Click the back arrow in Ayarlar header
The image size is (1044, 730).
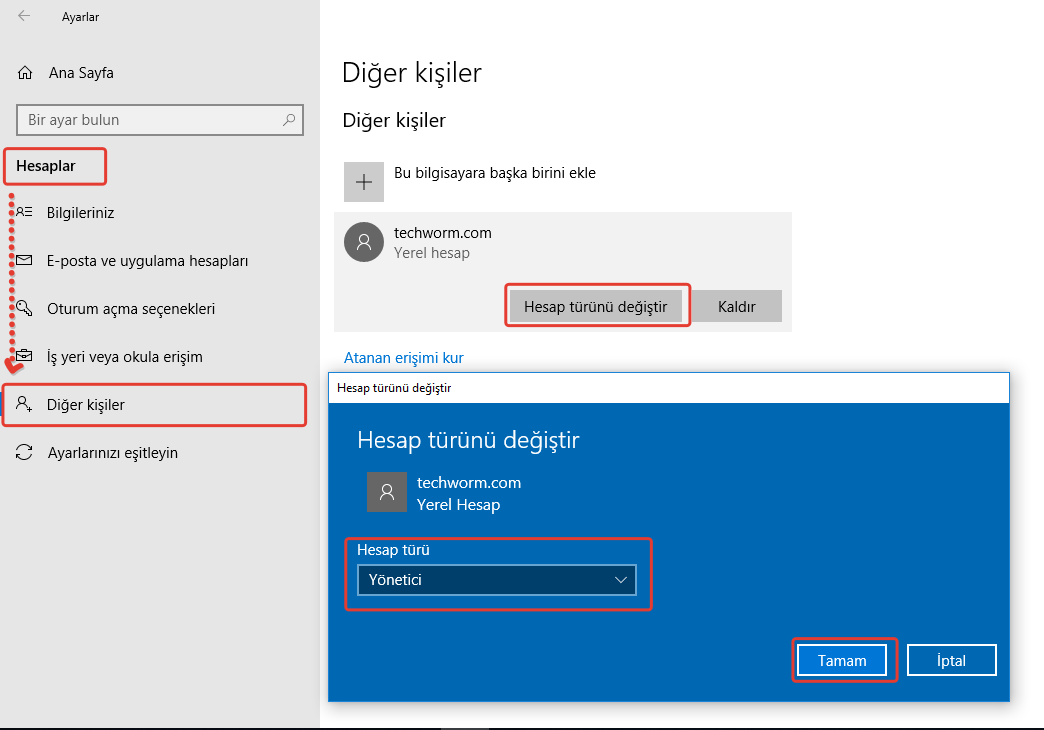[24, 16]
